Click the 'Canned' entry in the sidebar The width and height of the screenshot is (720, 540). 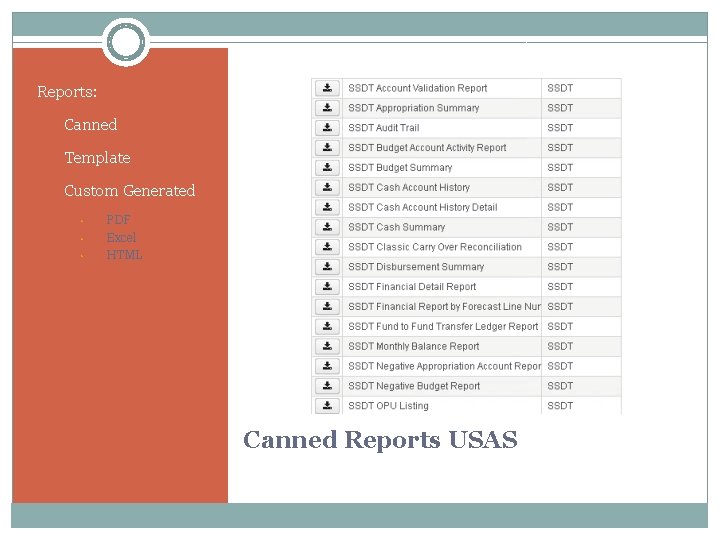point(90,124)
